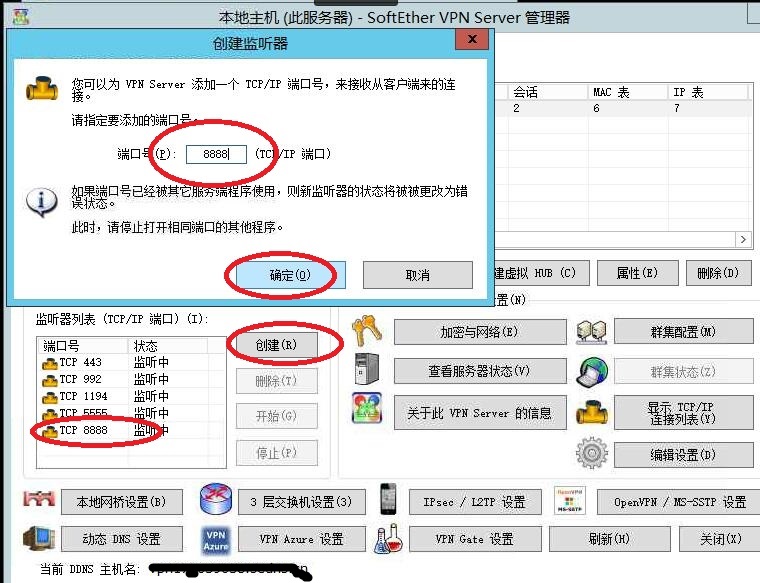The width and height of the screenshot is (760, 583).
Task: Click the server tower icon beside 查看服务器状态
Action: click(x=366, y=370)
